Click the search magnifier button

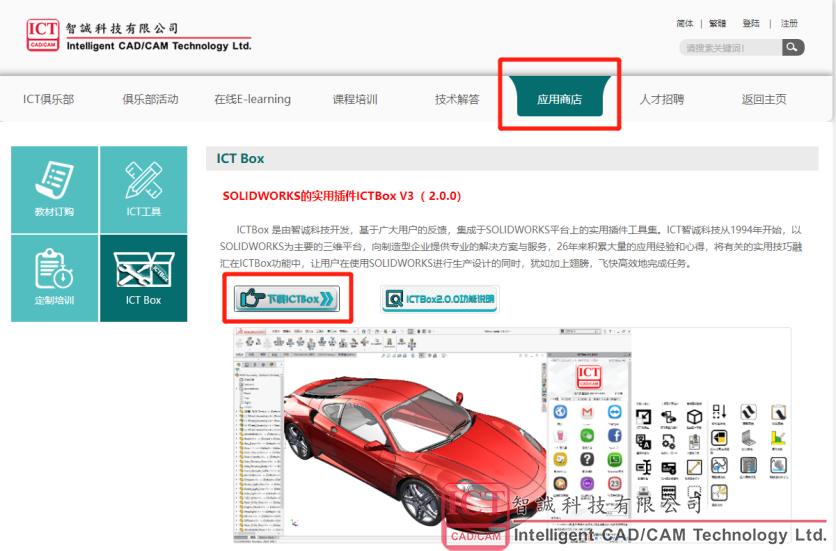[793, 47]
